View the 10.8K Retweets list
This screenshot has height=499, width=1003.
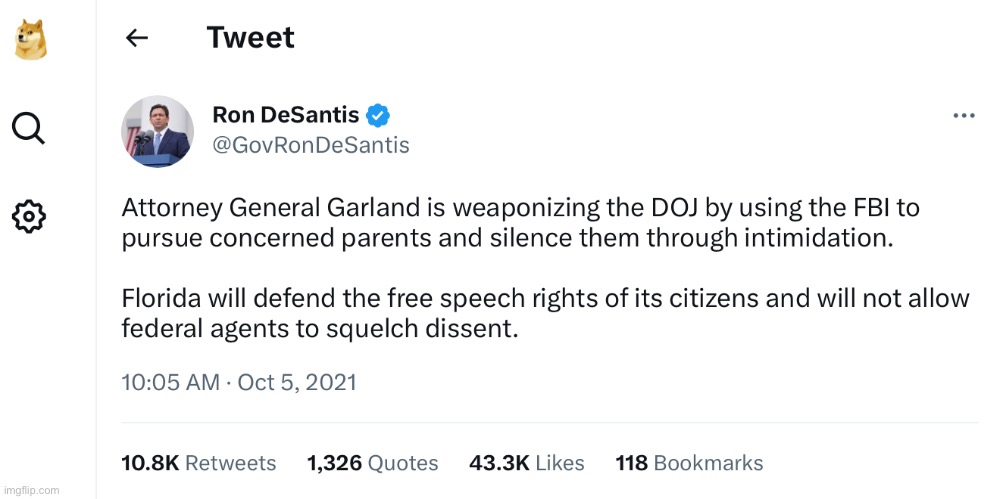(198, 463)
